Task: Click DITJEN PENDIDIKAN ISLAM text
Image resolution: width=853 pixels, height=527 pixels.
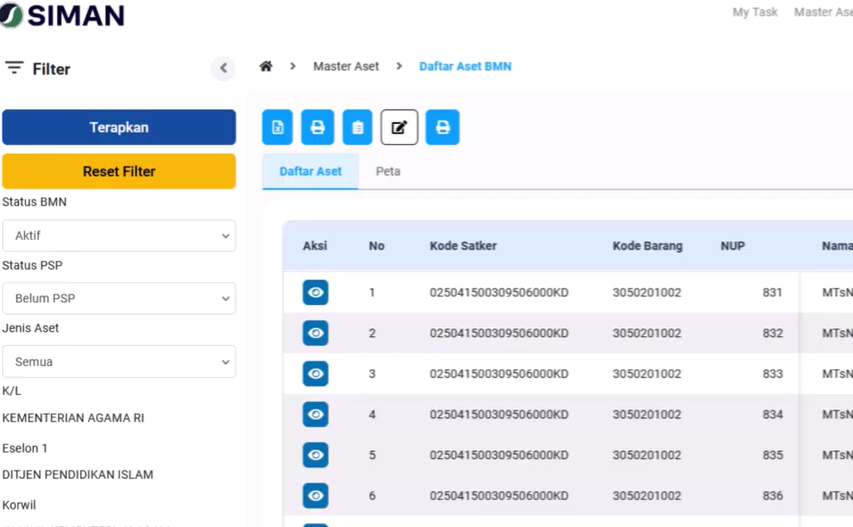Action: pos(78,474)
